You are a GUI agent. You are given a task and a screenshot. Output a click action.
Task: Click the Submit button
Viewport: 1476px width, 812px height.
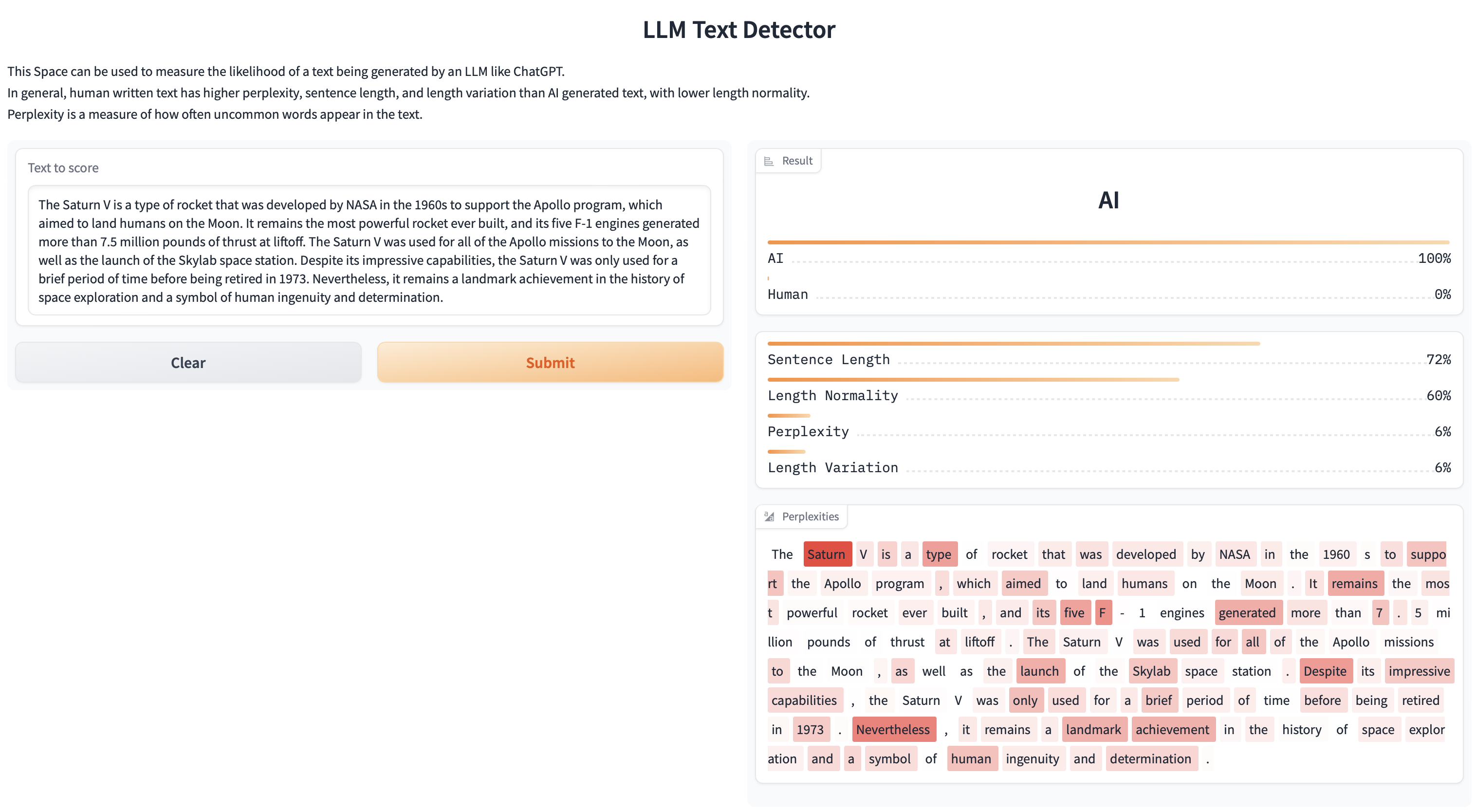point(550,361)
